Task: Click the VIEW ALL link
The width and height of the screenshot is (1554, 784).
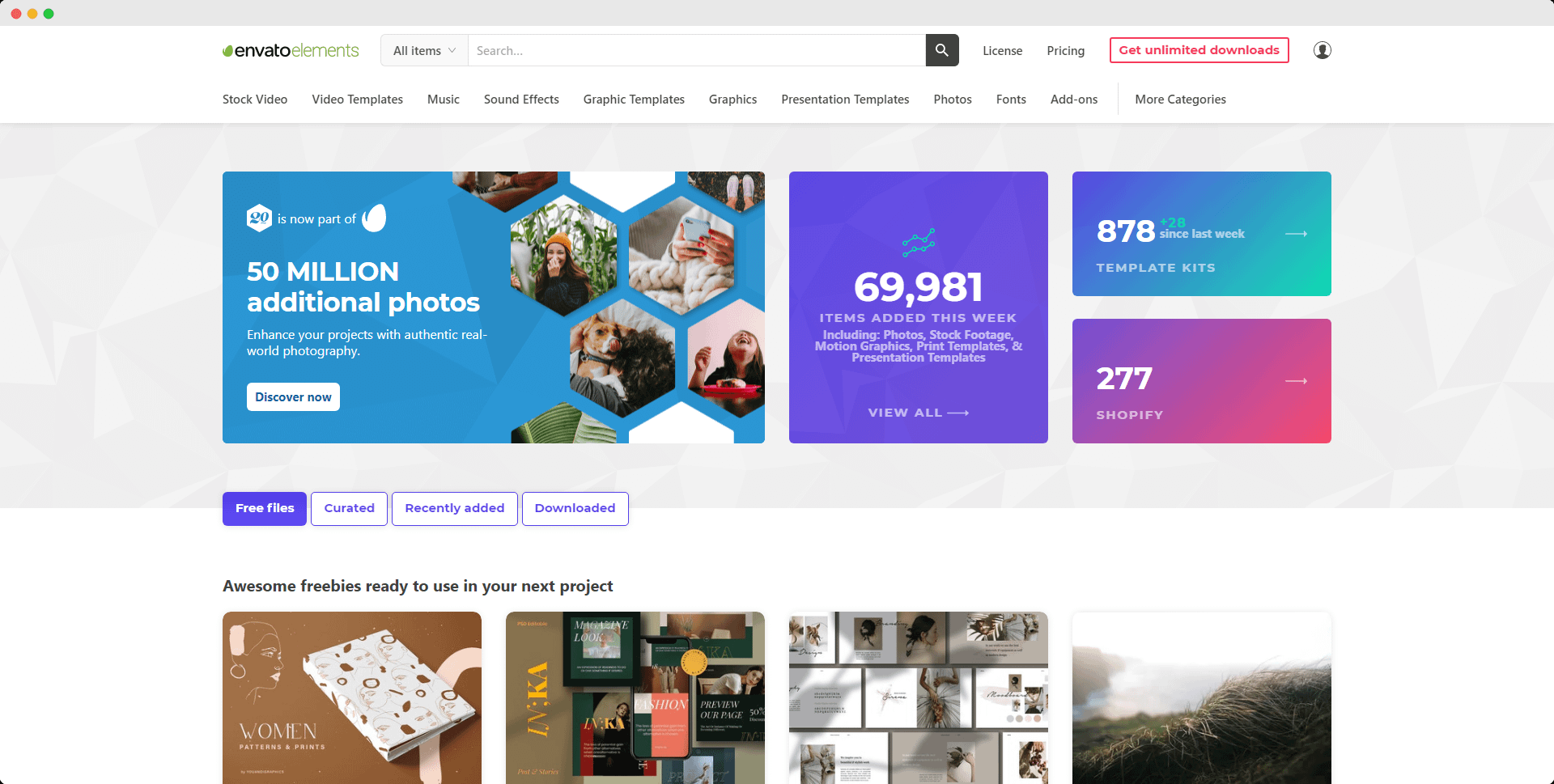Action: [x=918, y=413]
